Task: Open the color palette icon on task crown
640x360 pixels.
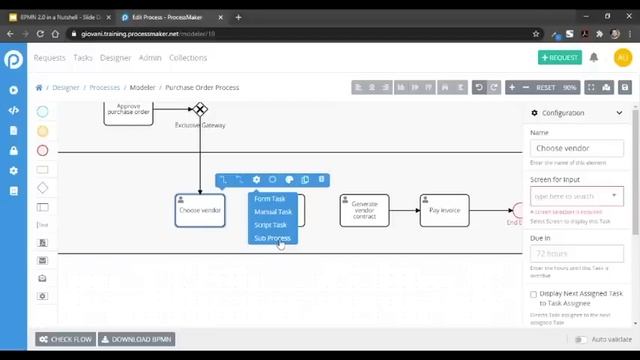Action: 289,180
